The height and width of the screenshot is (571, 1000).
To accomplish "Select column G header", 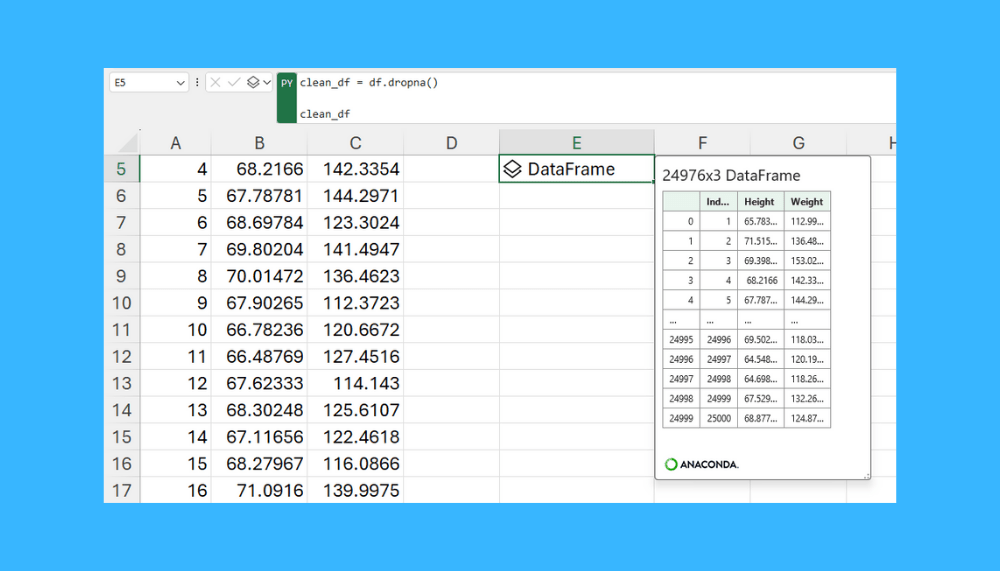I will (798, 143).
